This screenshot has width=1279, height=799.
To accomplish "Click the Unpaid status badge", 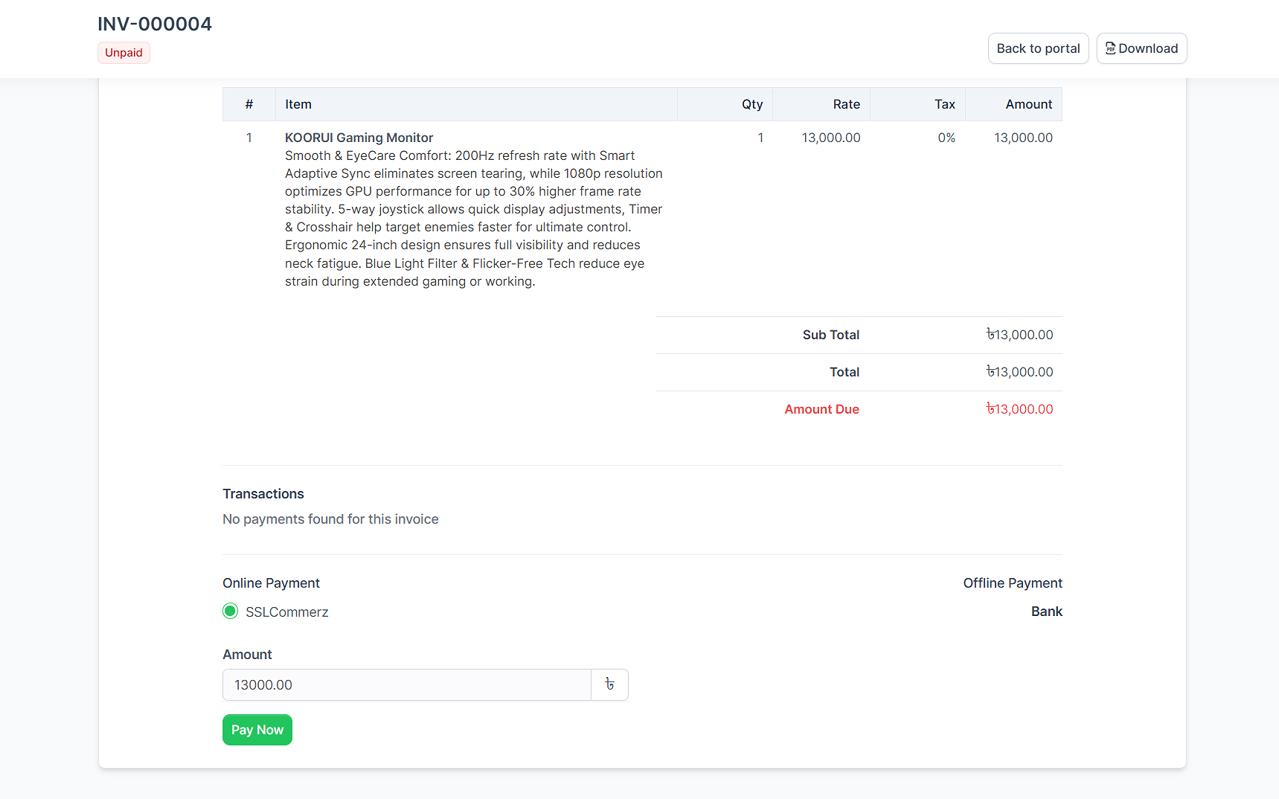I will pyautogui.click(x=123, y=52).
